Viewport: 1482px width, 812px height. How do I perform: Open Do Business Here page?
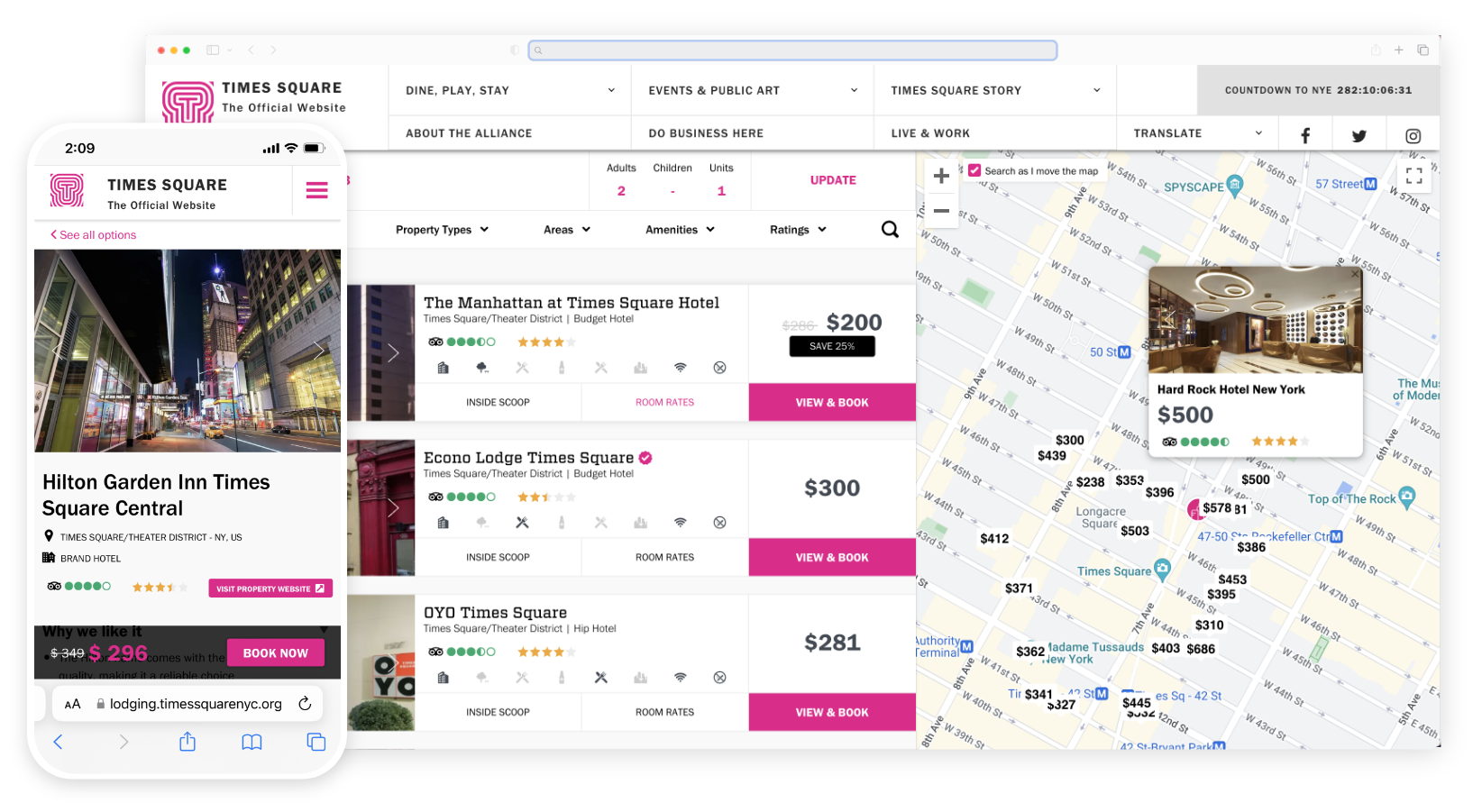pos(706,133)
